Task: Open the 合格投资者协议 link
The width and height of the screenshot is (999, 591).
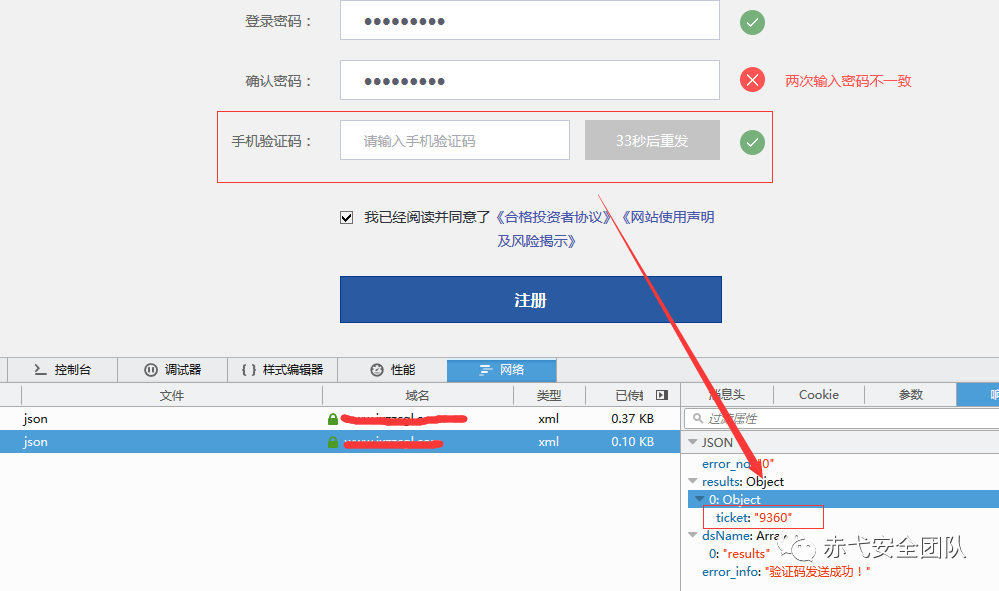Action: coord(553,217)
